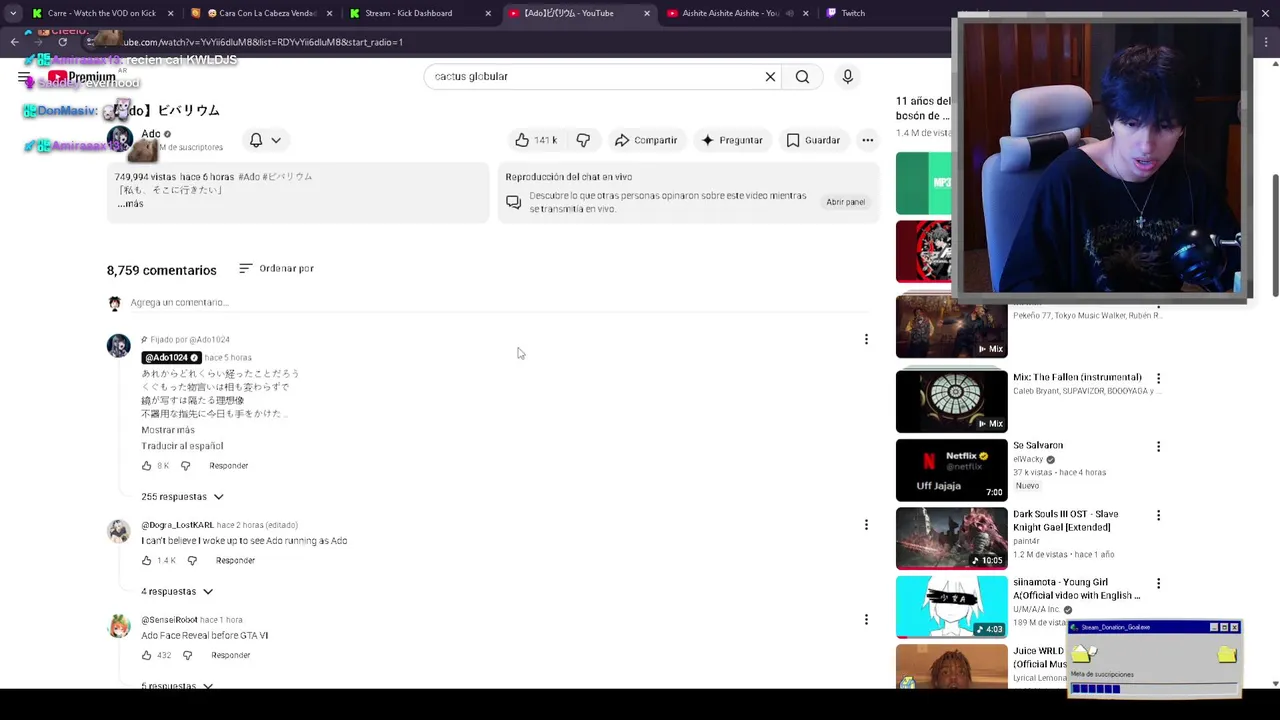This screenshot has height=720, width=1280.
Task: Click the 8,759 comentarios heading
Action: (161, 270)
